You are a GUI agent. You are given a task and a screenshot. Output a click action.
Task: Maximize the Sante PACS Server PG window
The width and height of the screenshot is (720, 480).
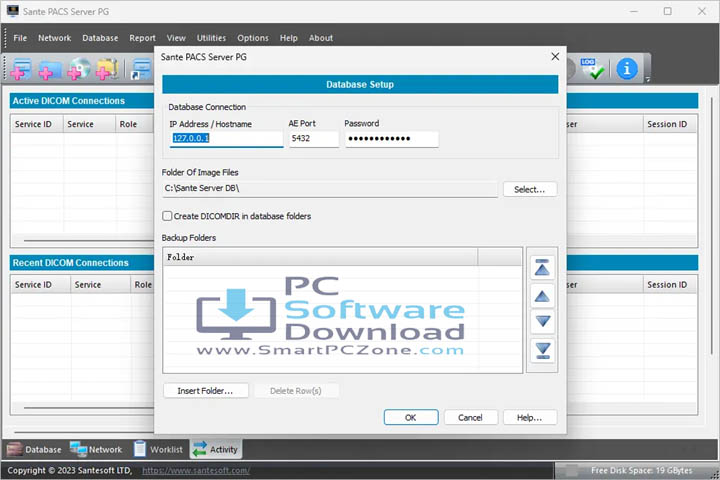(x=668, y=11)
